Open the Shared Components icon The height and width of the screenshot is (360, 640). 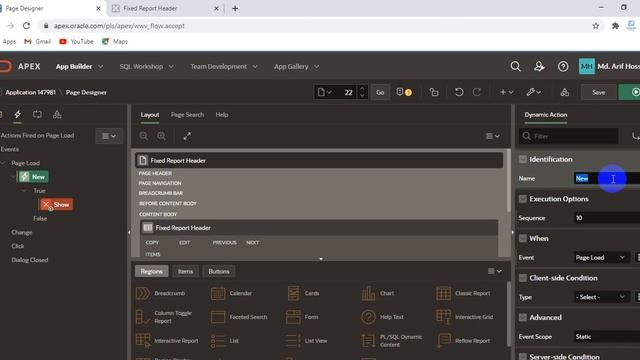click(564, 92)
